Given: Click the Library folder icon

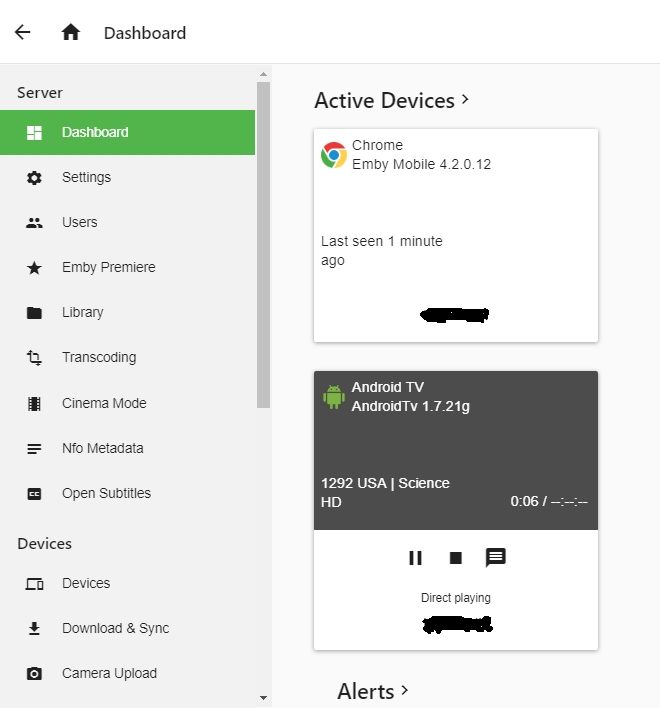Looking at the screenshot, I should (x=34, y=312).
